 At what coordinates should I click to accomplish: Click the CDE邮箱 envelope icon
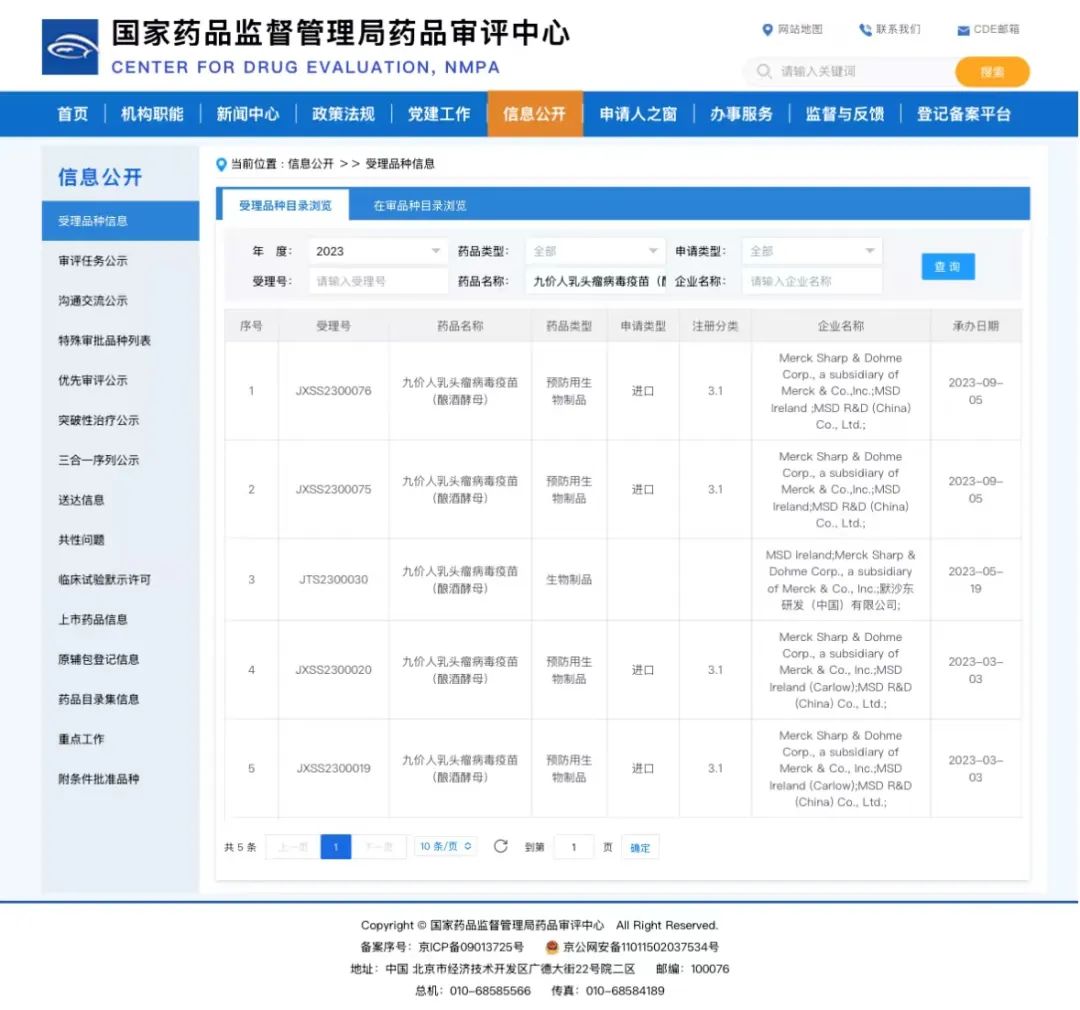963,30
